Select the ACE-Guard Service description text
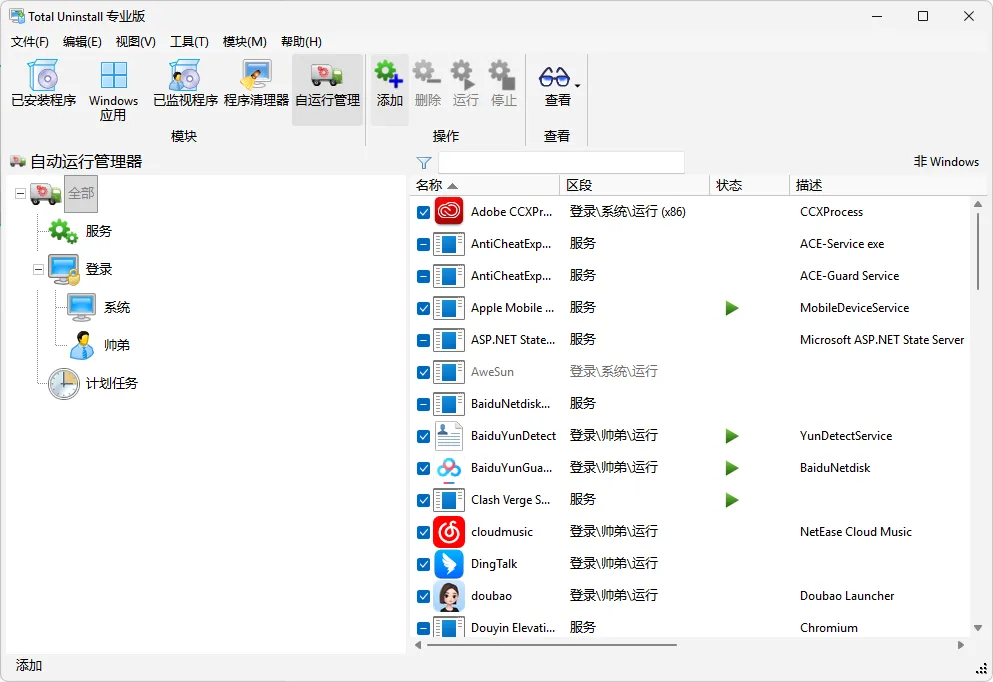The height and width of the screenshot is (682, 993). 849,276
